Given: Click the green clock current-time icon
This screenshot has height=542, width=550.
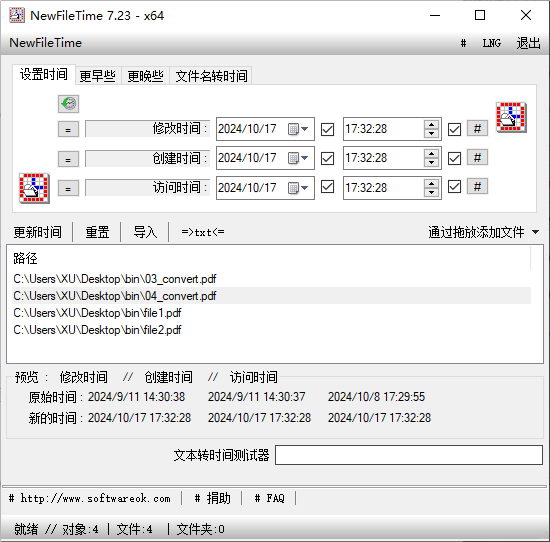Looking at the screenshot, I should tap(68, 104).
